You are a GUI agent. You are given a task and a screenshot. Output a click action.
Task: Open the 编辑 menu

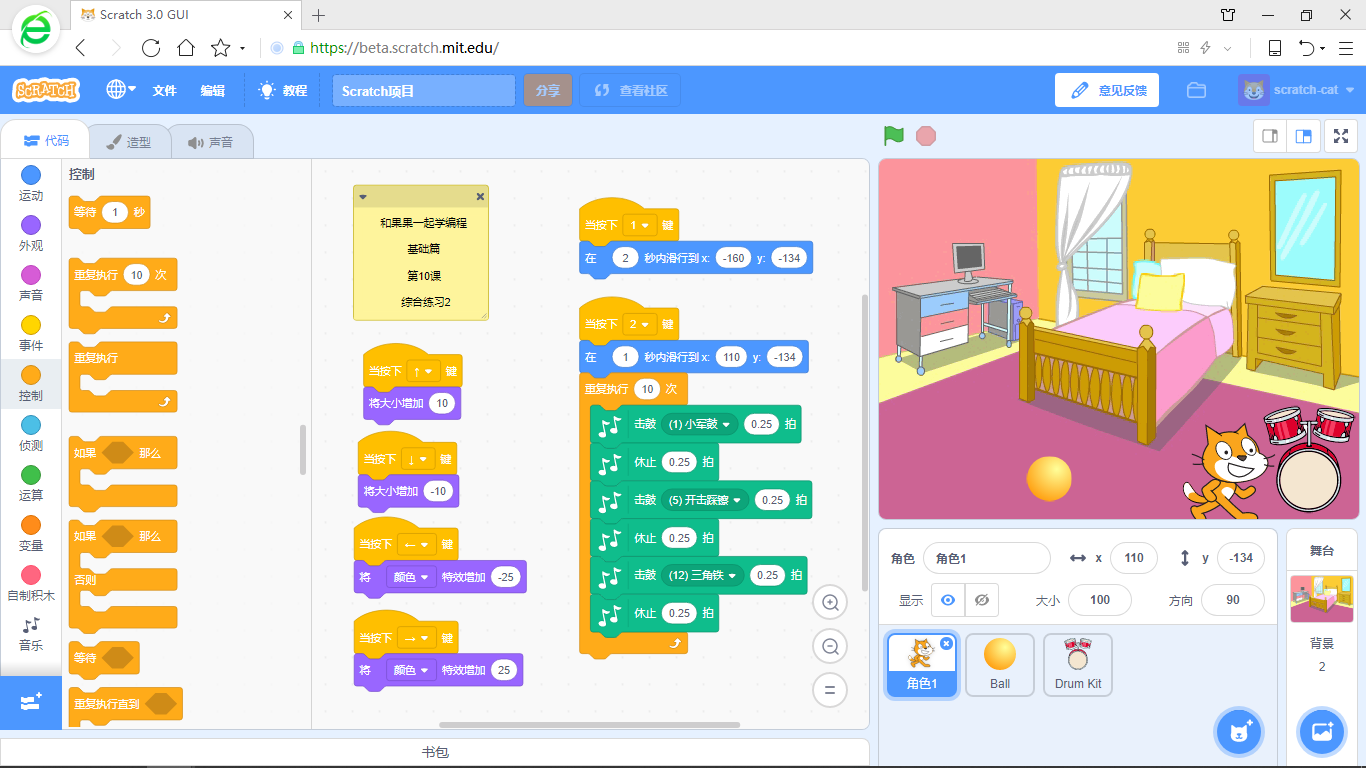[x=212, y=90]
